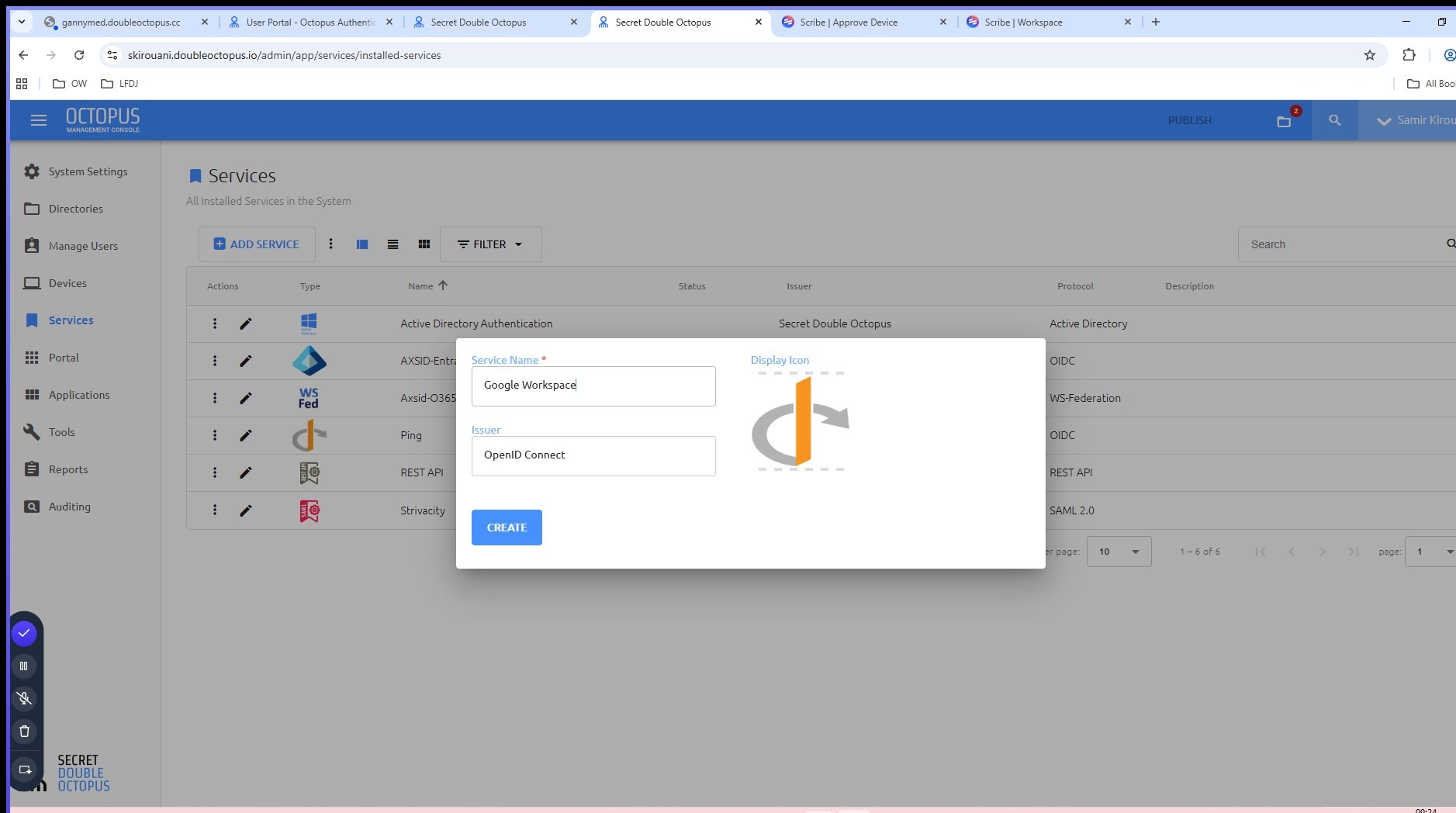Open the browser extensions puzzle icon

point(1409,55)
